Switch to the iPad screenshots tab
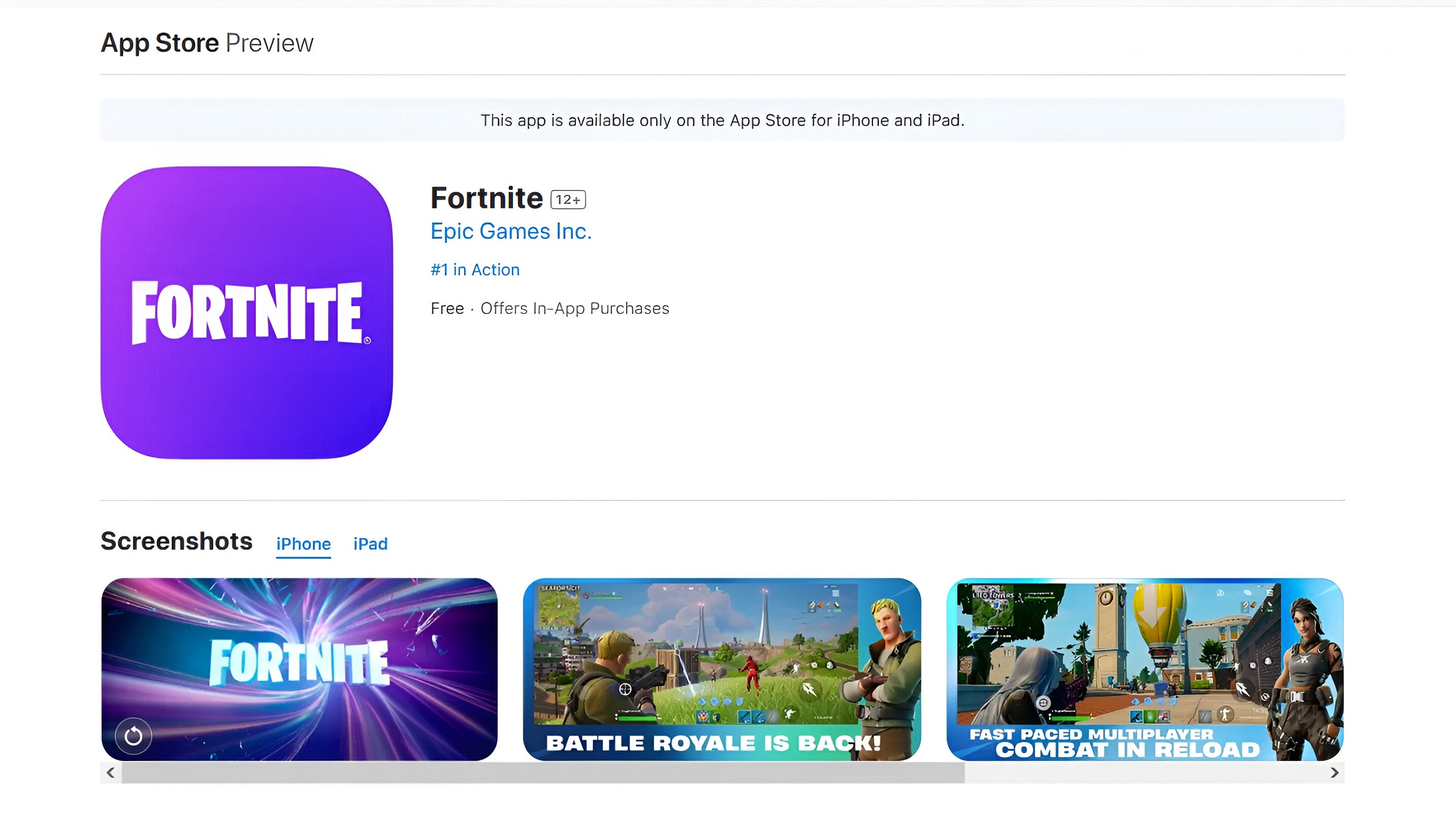This screenshot has height=819, width=1456. coord(370,544)
